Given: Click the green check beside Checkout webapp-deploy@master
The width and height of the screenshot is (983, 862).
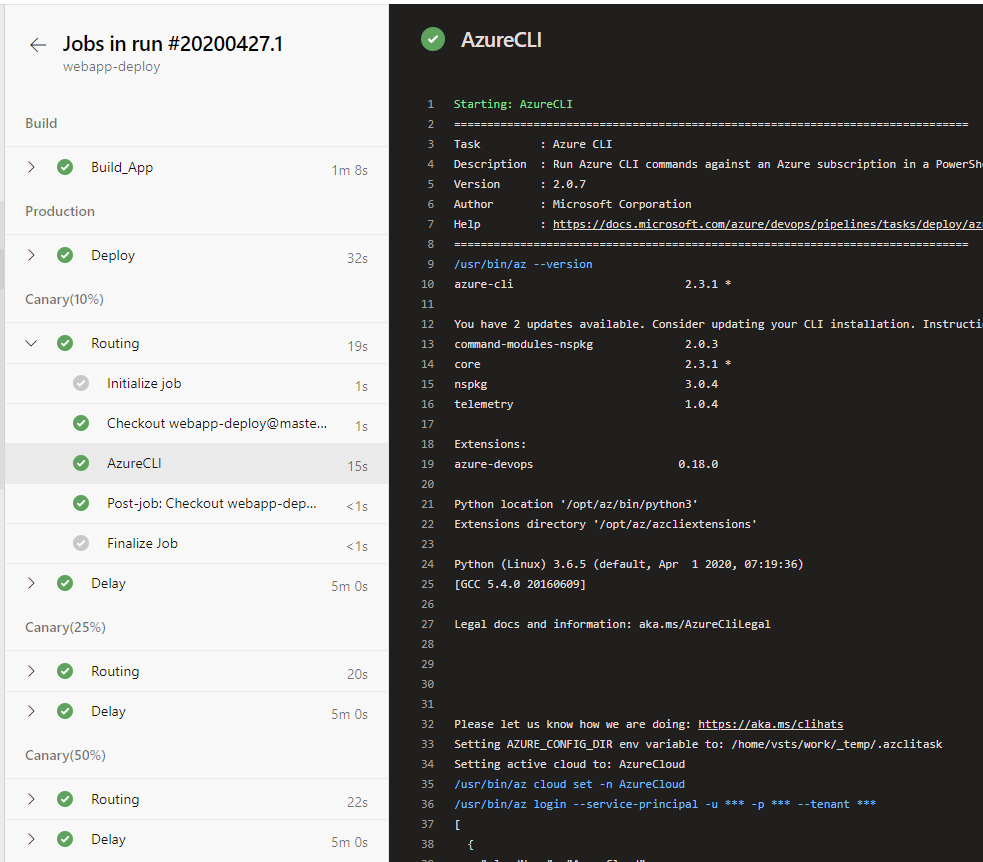Looking at the screenshot, I should pyautogui.click(x=81, y=423).
